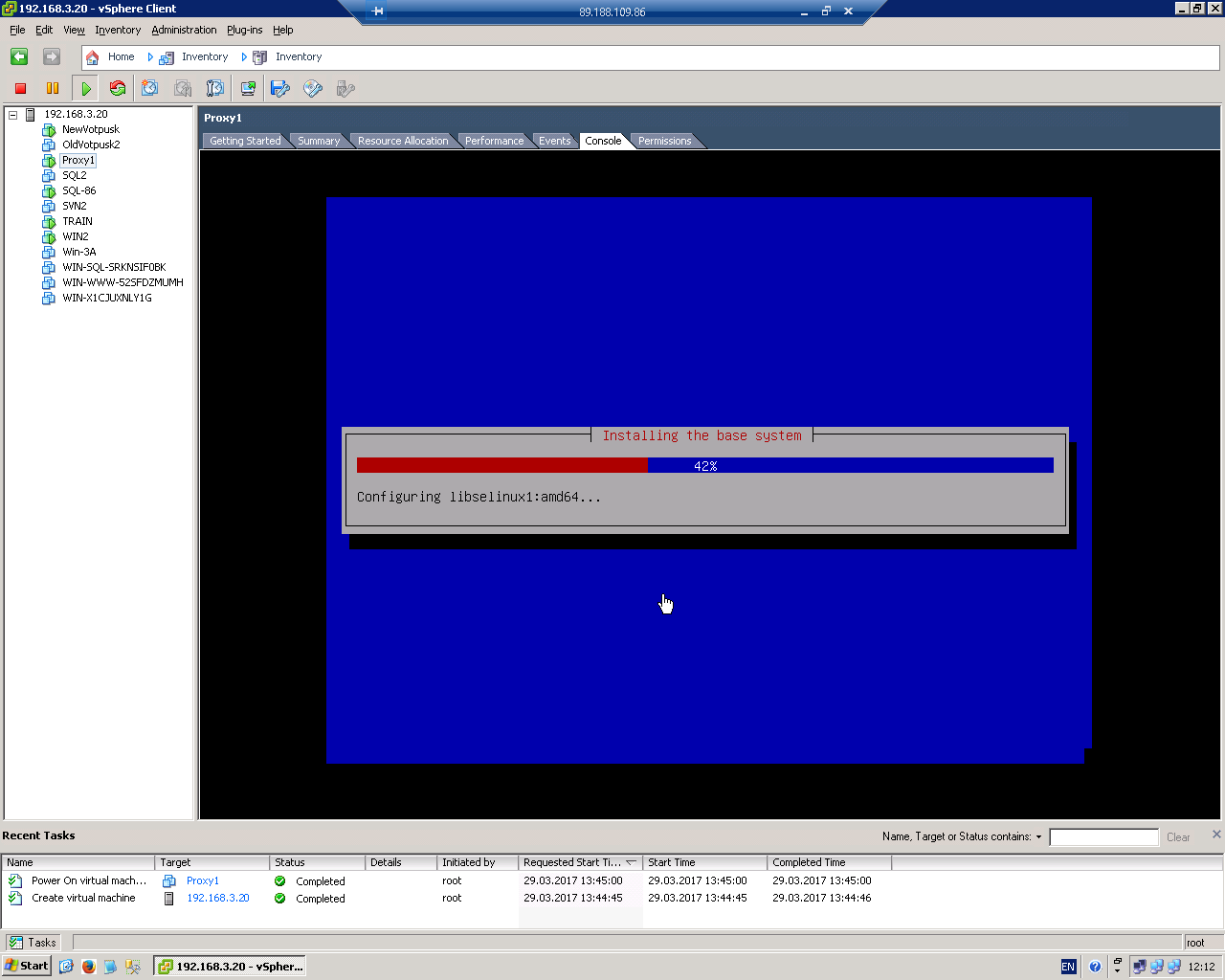Click the vSphere Client taskbar button
Viewport: 1225px width, 980px height.
231,966
